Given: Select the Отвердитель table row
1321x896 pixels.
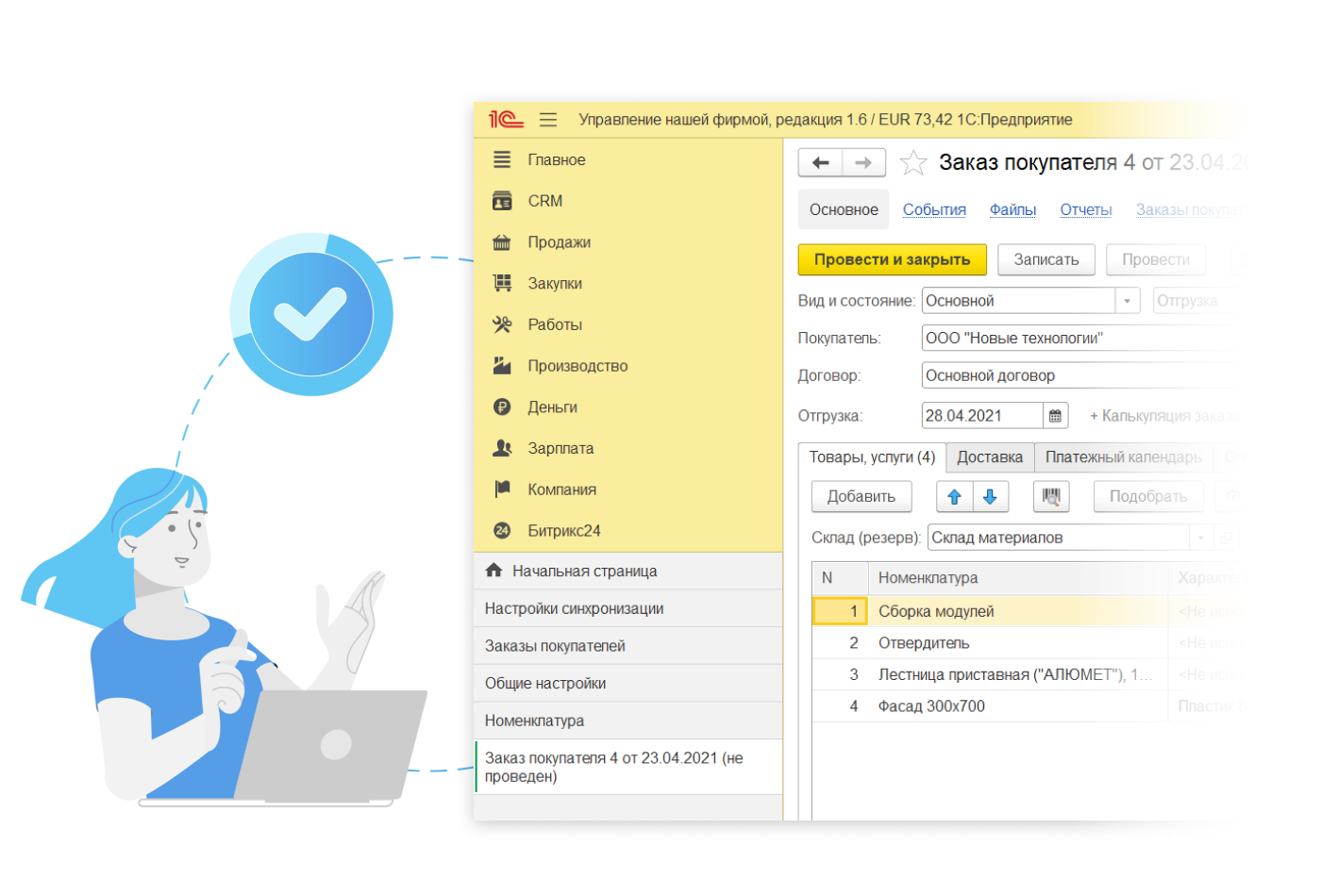Looking at the screenshot, I should click(924, 643).
